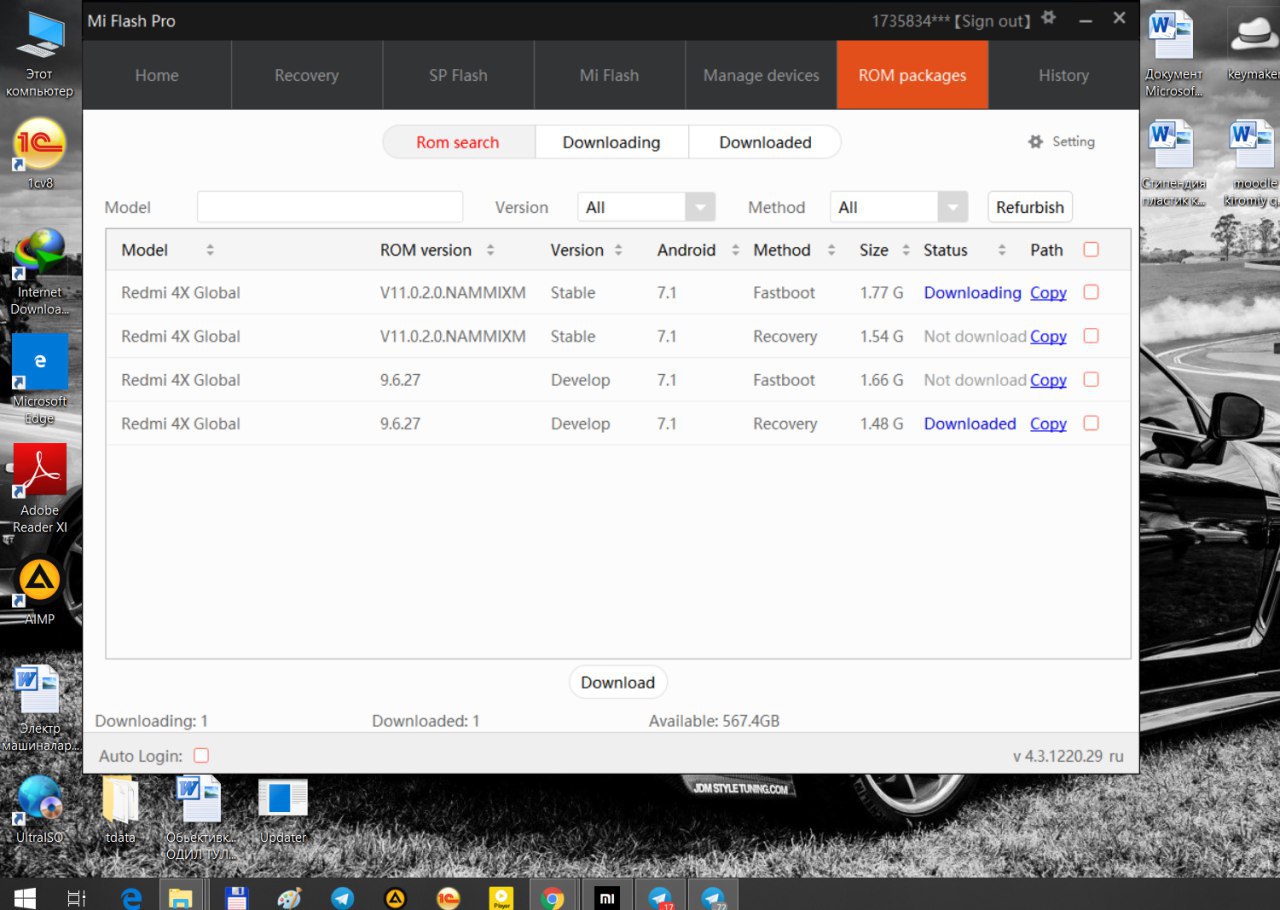Sort by Method column arrows
This screenshot has height=910, width=1280.
coord(831,250)
